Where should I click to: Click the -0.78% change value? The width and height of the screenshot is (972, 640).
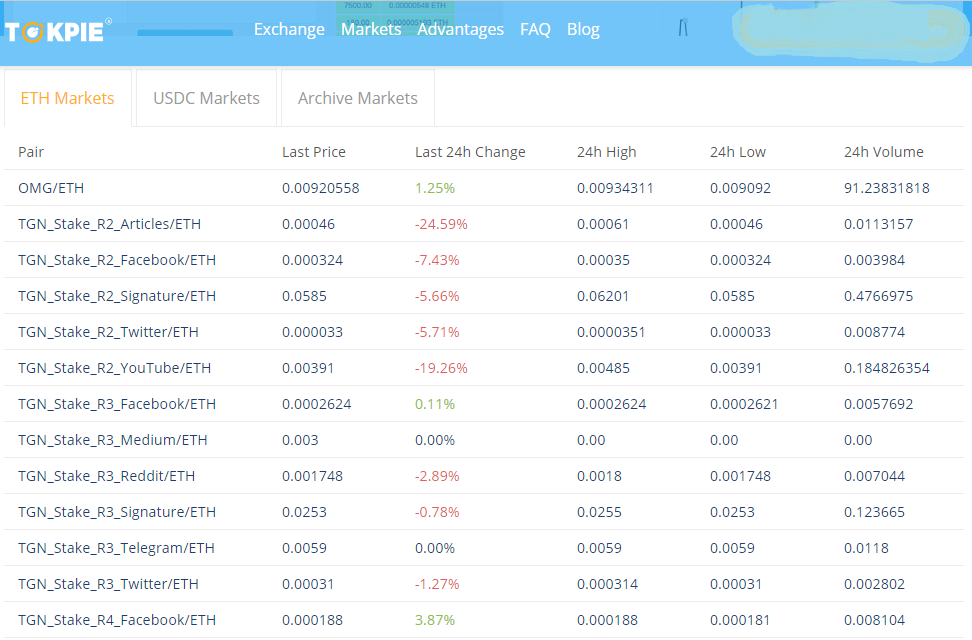pyautogui.click(x=437, y=512)
